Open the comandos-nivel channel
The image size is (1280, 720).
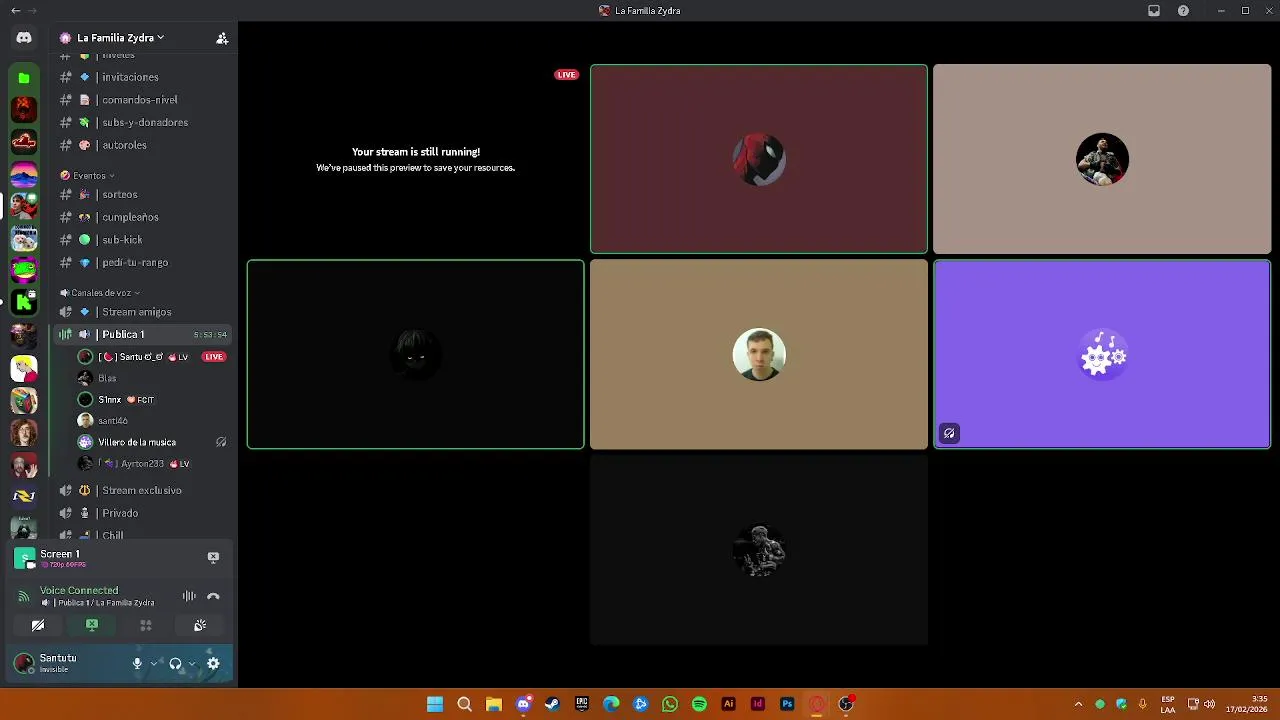(x=144, y=100)
